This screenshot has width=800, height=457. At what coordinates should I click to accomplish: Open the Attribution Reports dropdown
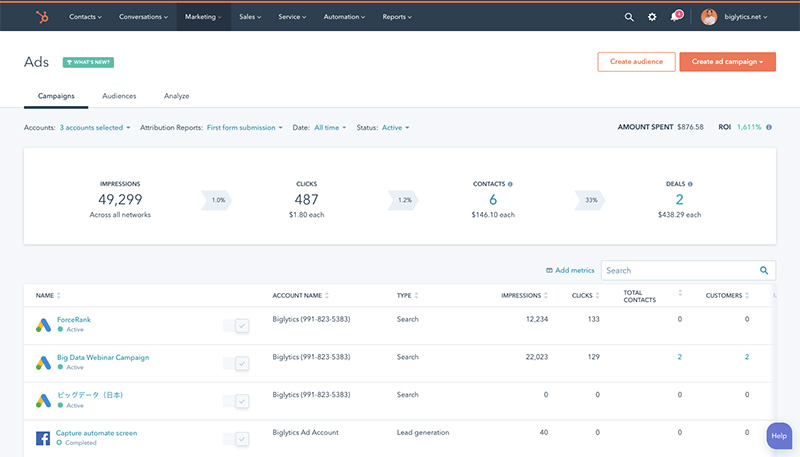[245, 128]
